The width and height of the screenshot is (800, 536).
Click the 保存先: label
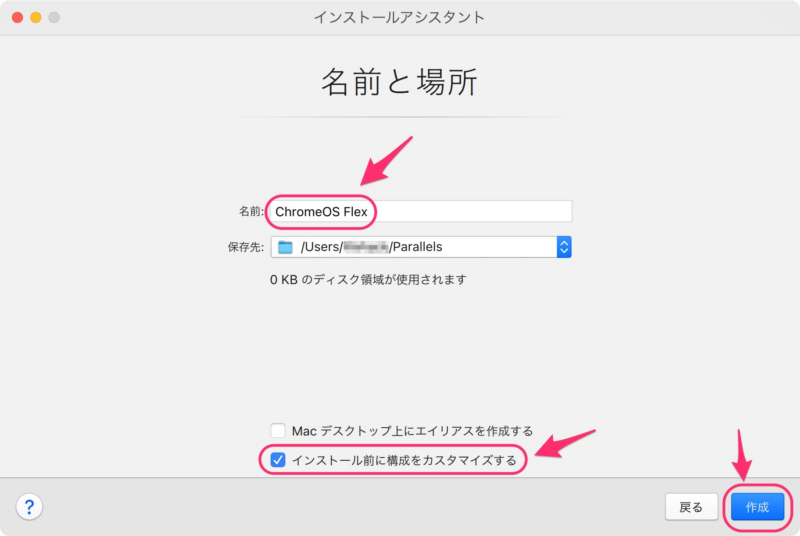coord(245,247)
